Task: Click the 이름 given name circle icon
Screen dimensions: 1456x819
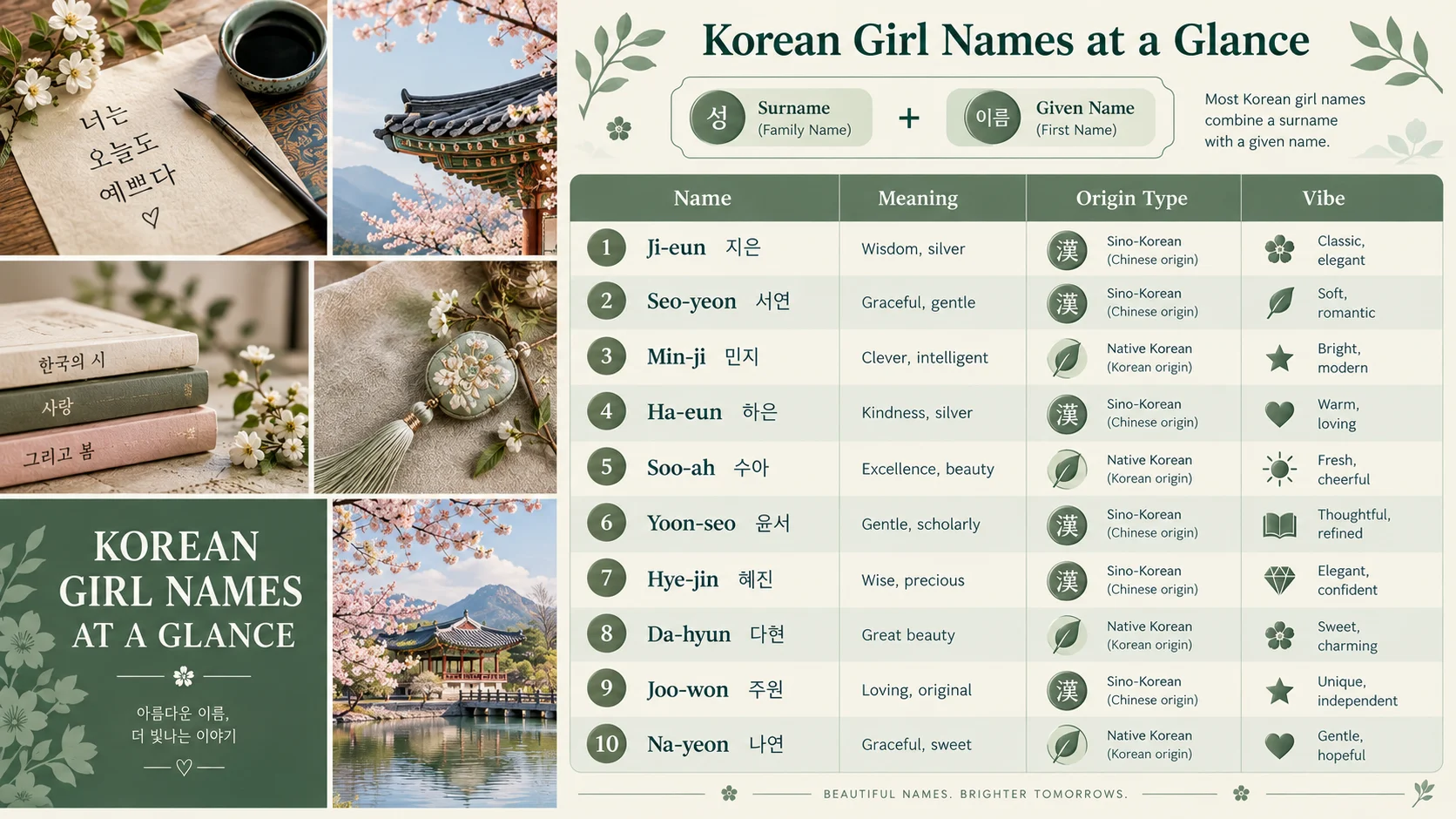Action: tap(992, 118)
